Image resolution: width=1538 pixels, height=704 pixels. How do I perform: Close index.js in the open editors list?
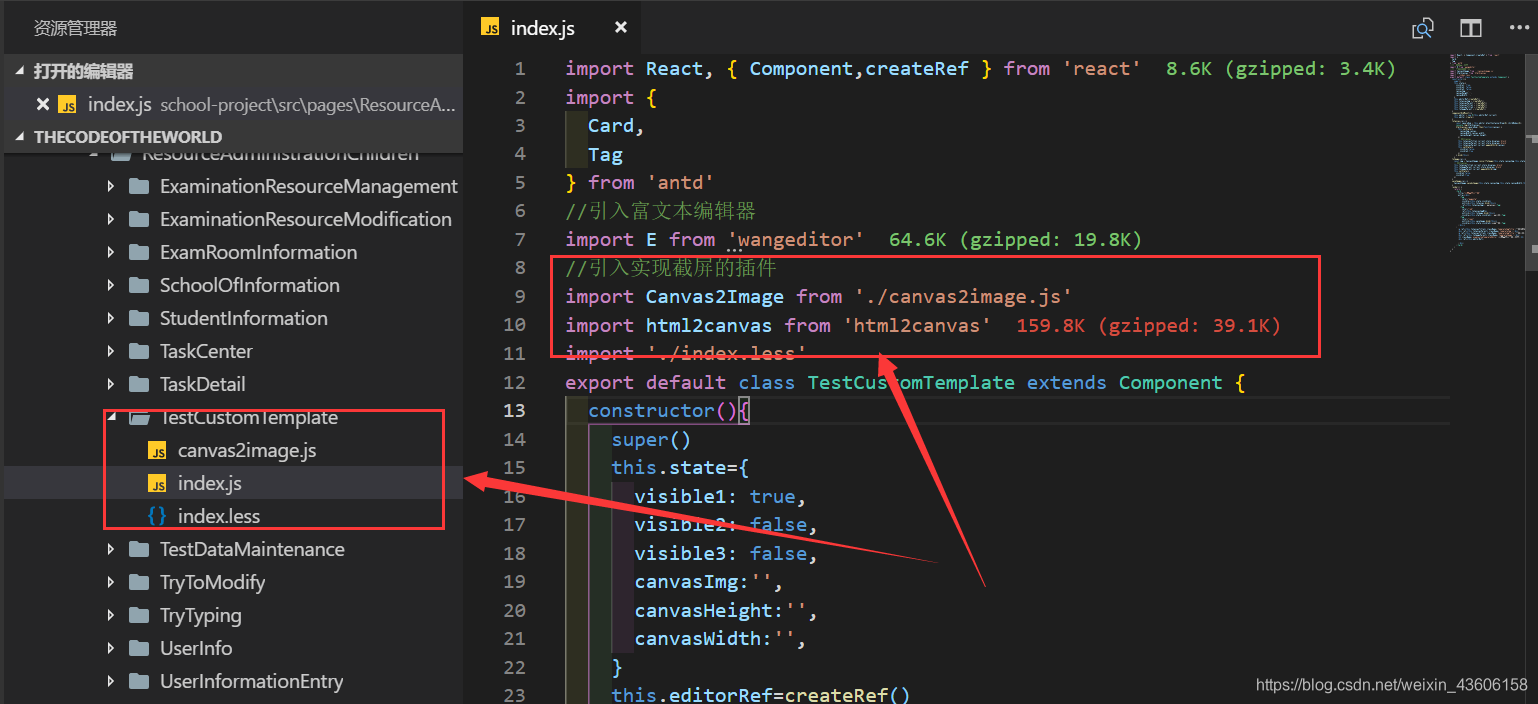(43, 104)
